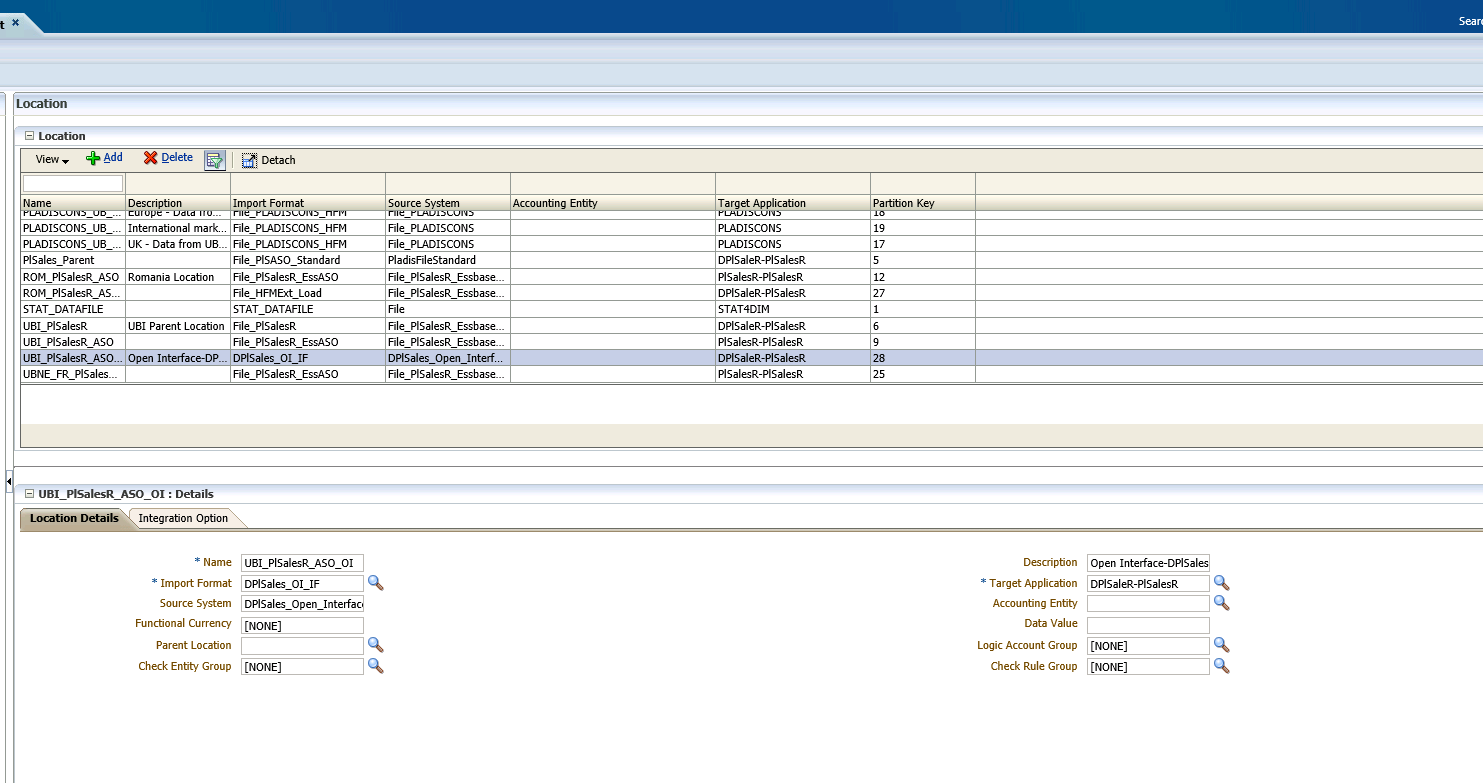1483x783 pixels.
Task: Open the Query by Example filter icon
Action: [215, 160]
